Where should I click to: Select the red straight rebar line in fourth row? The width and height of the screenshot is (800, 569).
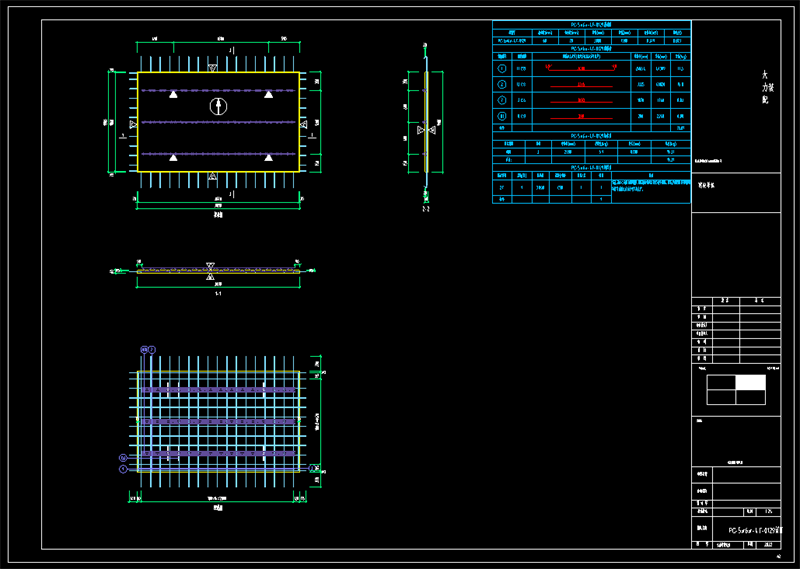click(581, 117)
